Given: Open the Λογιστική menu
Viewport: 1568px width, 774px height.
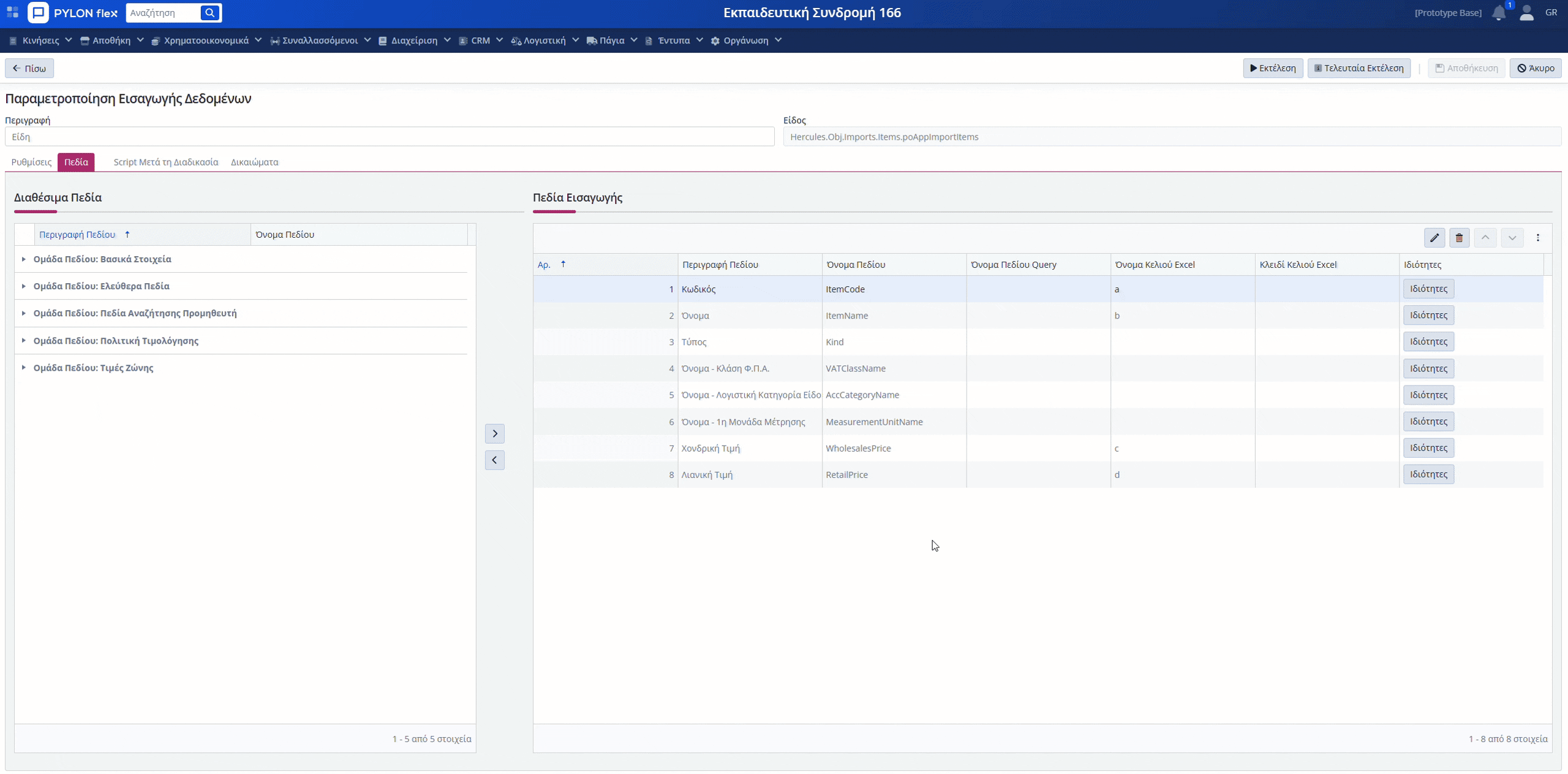Looking at the screenshot, I should (x=545, y=40).
